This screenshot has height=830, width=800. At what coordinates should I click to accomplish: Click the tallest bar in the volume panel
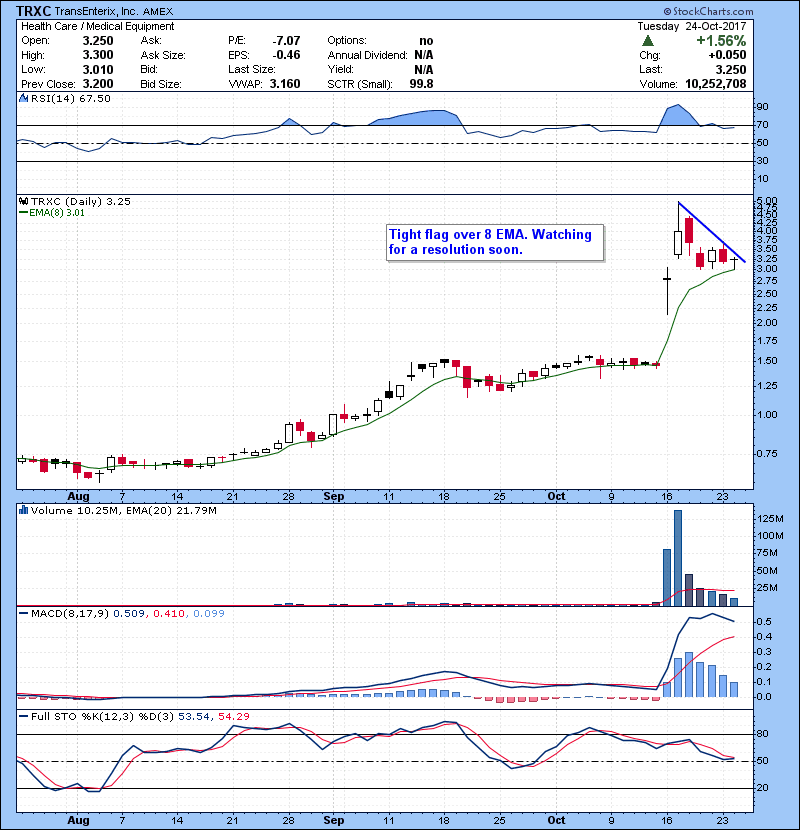(x=678, y=558)
